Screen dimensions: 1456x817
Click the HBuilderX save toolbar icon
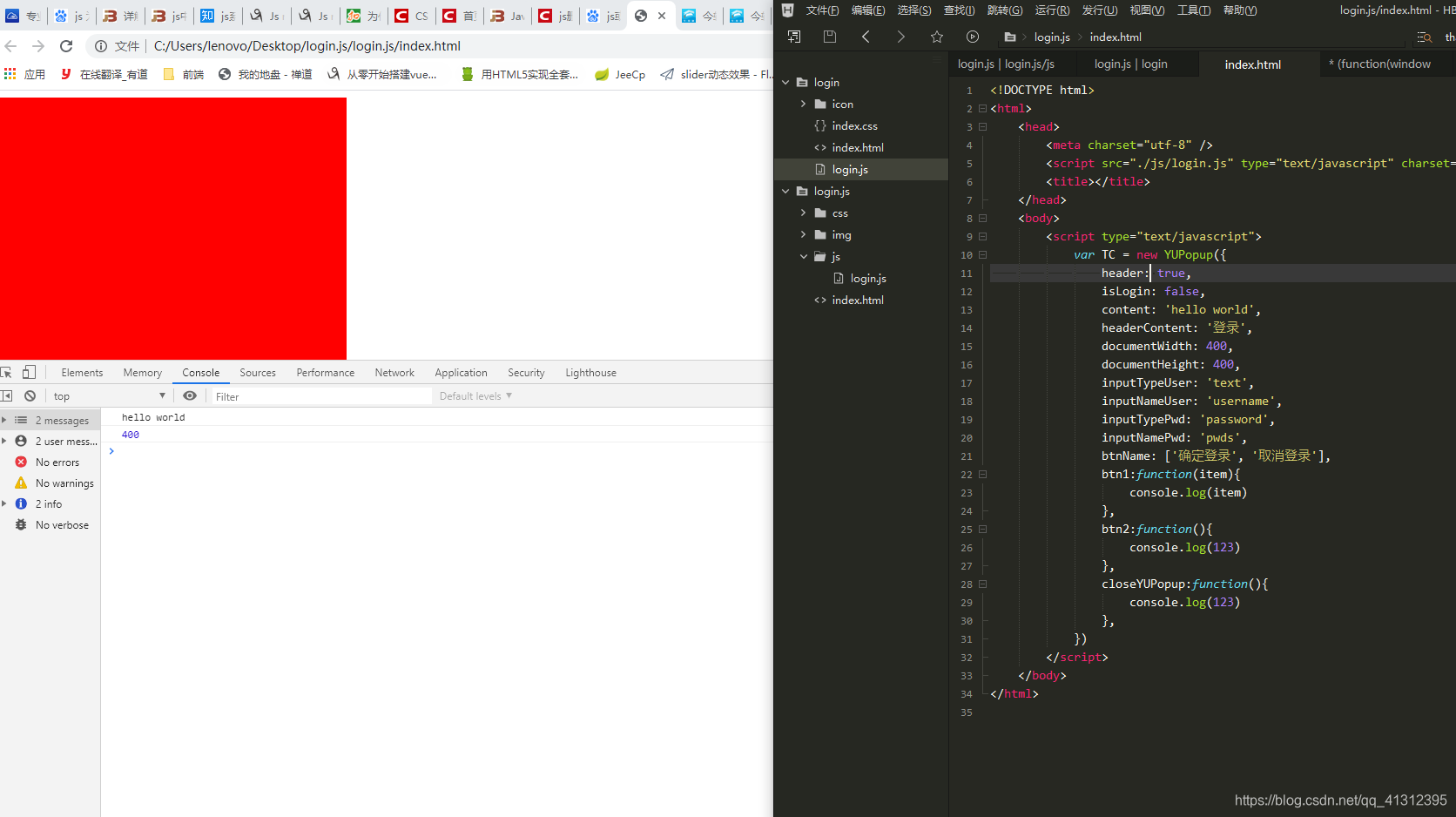(x=830, y=37)
